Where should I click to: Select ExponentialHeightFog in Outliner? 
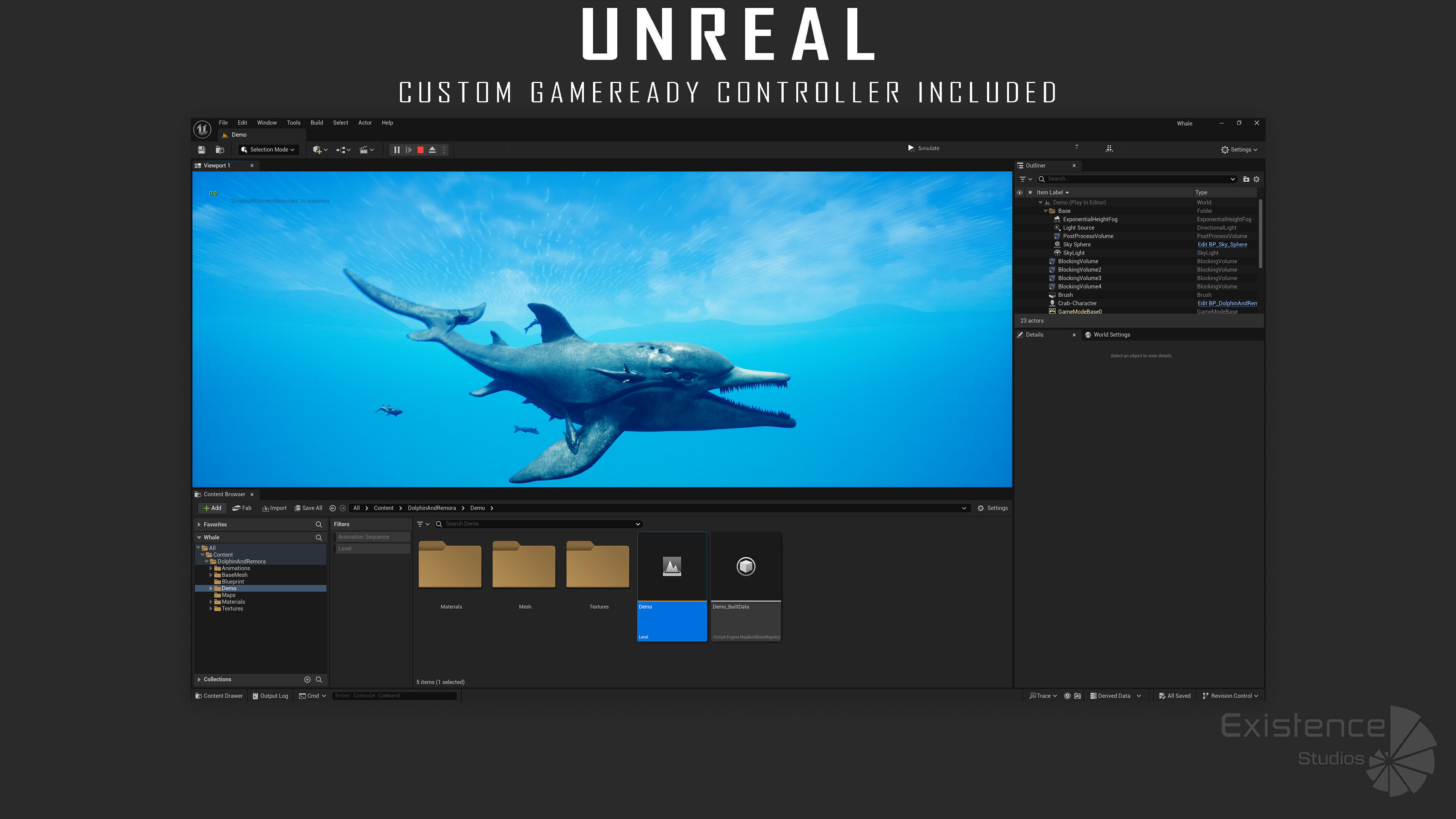pos(1090,219)
